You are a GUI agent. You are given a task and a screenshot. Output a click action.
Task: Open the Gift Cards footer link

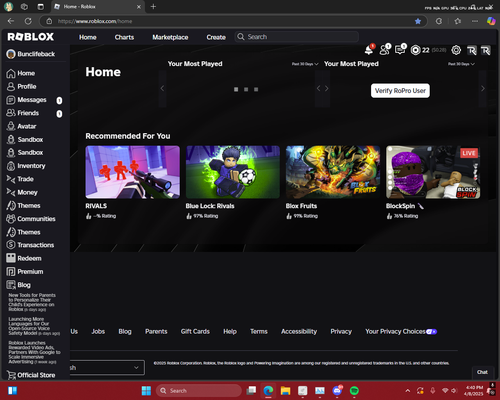(x=195, y=332)
